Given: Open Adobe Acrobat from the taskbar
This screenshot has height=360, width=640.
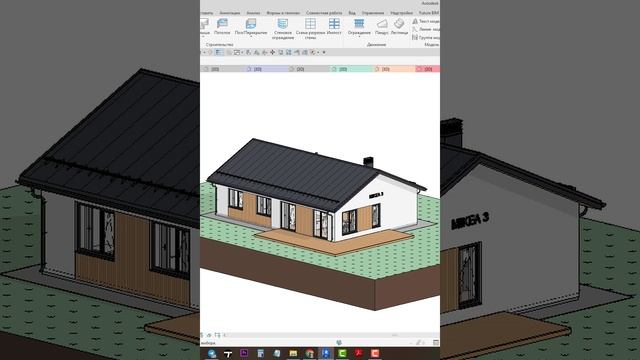Looking at the screenshot, I should click(x=358, y=353).
